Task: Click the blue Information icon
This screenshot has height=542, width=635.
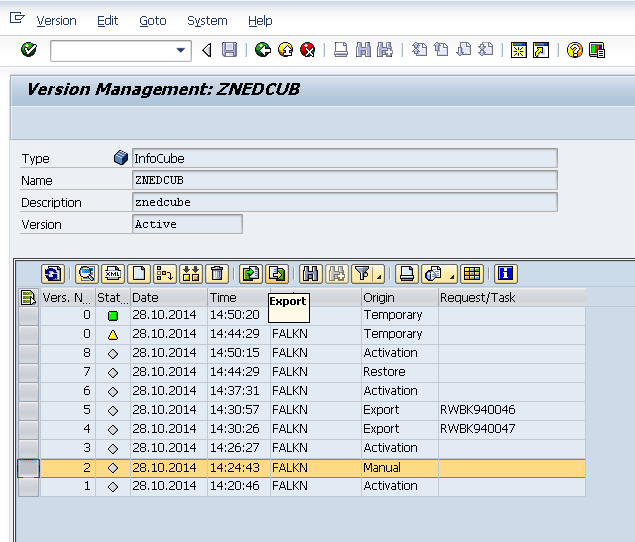Action: 505,274
